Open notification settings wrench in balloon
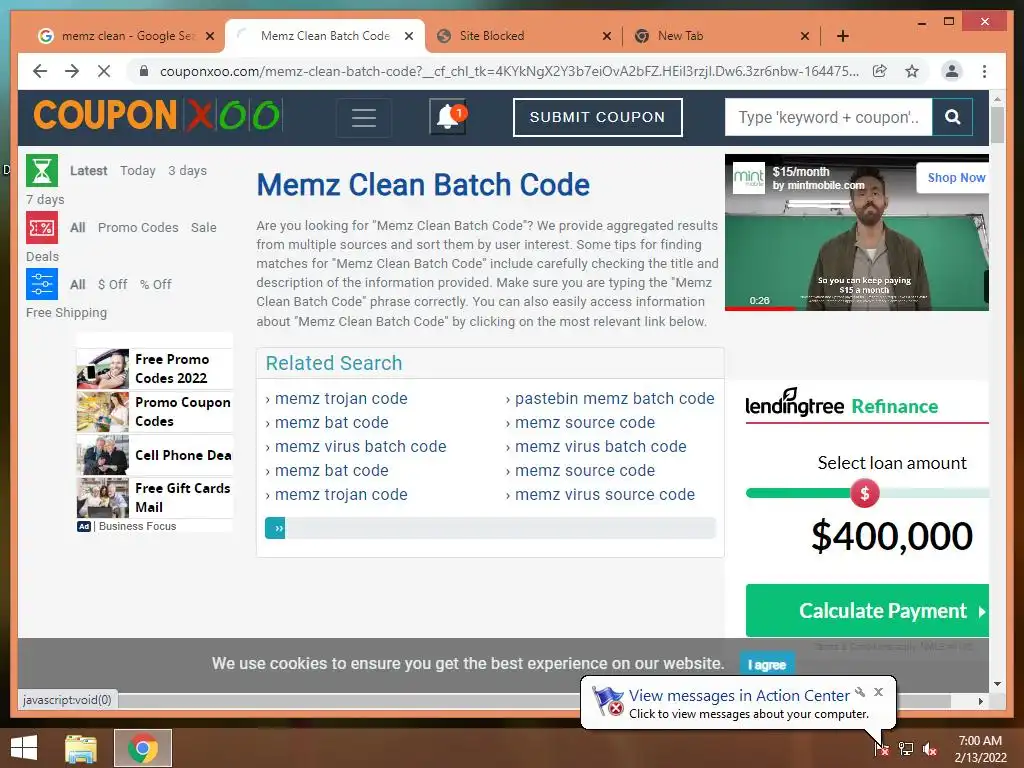This screenshot has height=768, width=1024. pyautogui.click(x=860, y=692)
